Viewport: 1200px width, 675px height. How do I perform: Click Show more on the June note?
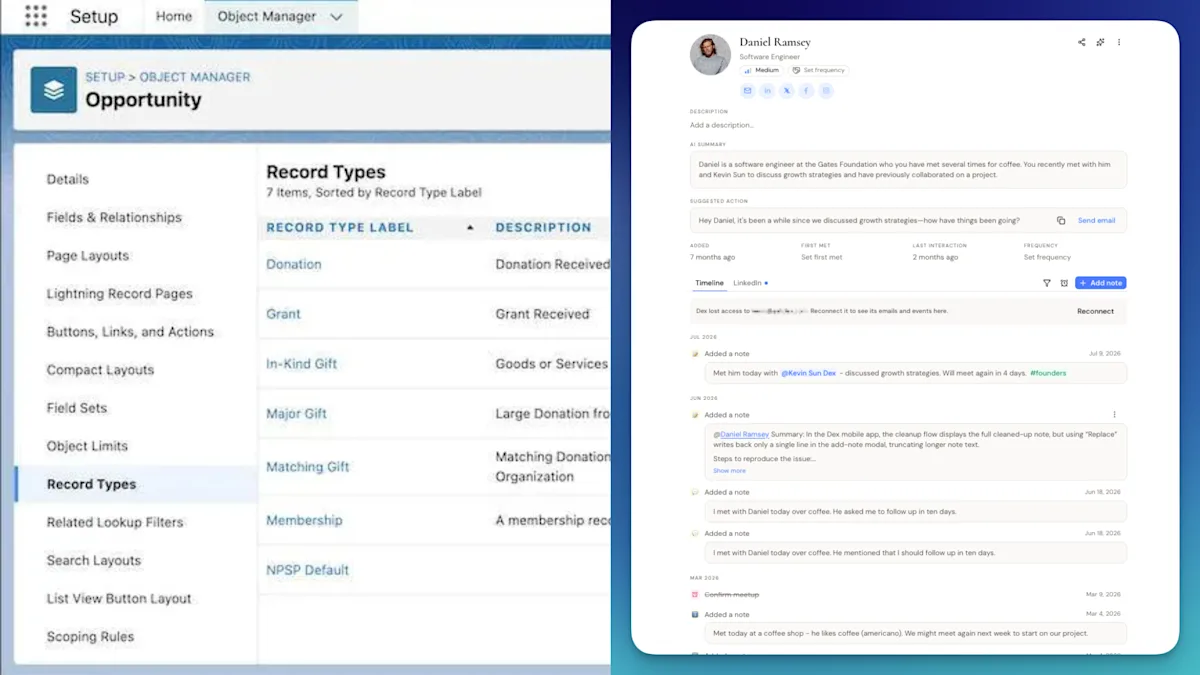pyautogui.click(x=729, y=470)
